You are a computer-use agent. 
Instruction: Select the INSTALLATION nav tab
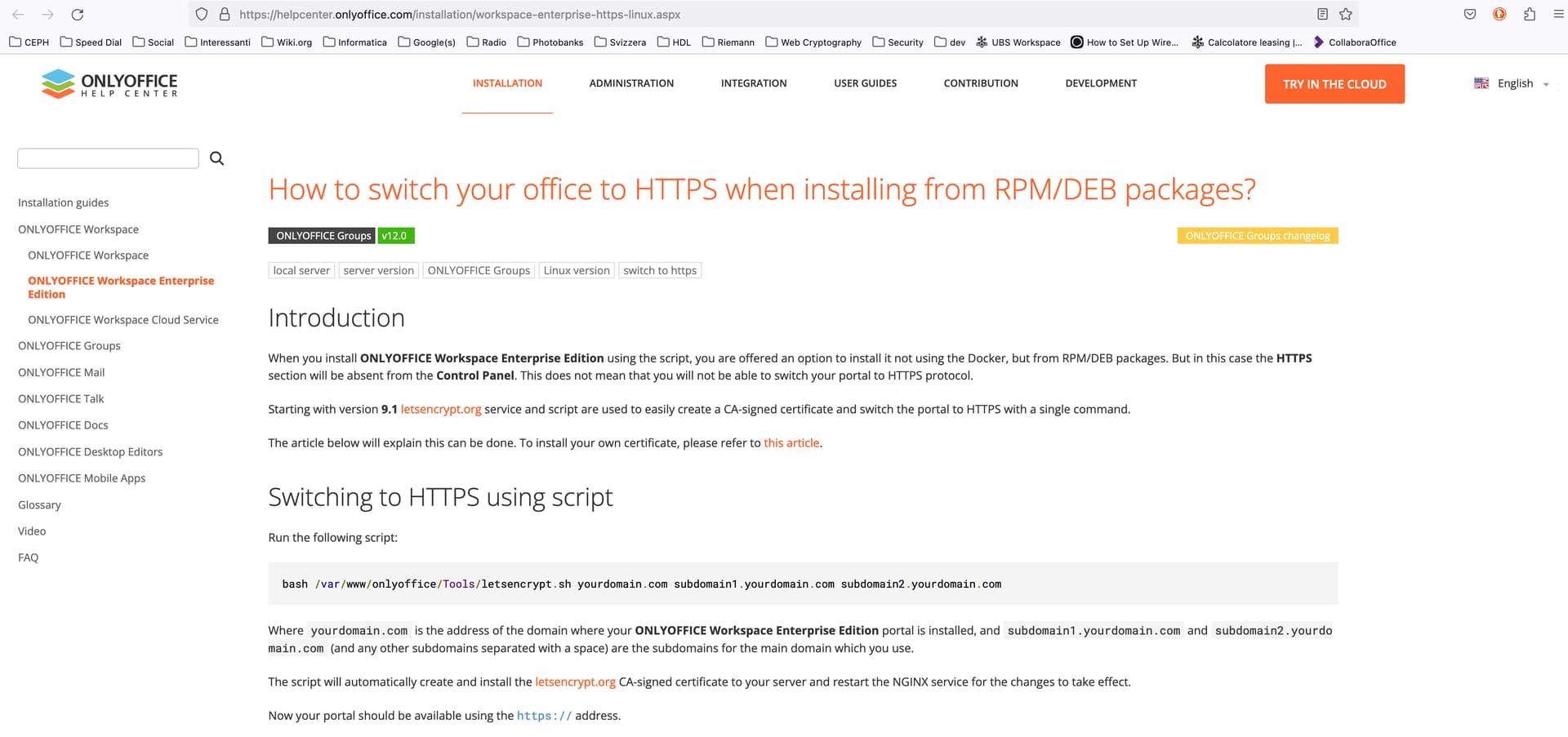coord(507,83)
